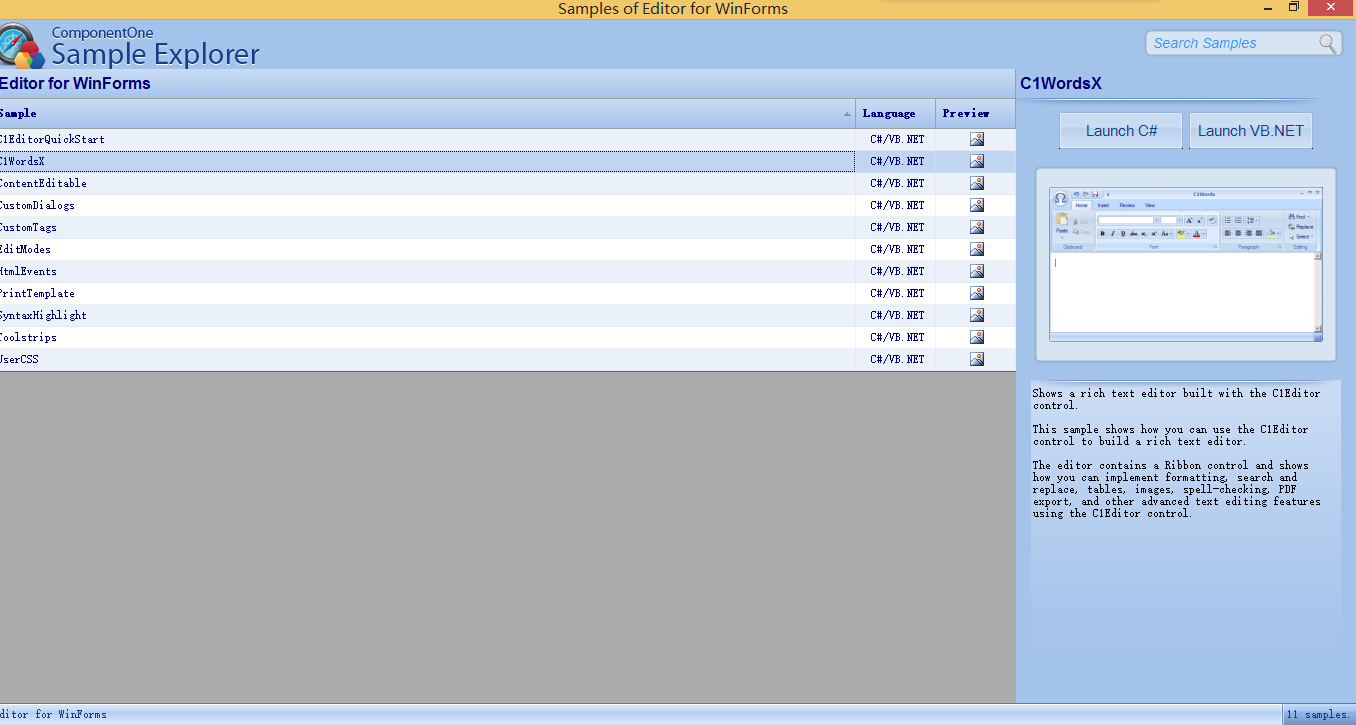Screen dimensions: 1356x725
Task: Open preview icon for ContentEditable row
Action: [x=976, y=183]
